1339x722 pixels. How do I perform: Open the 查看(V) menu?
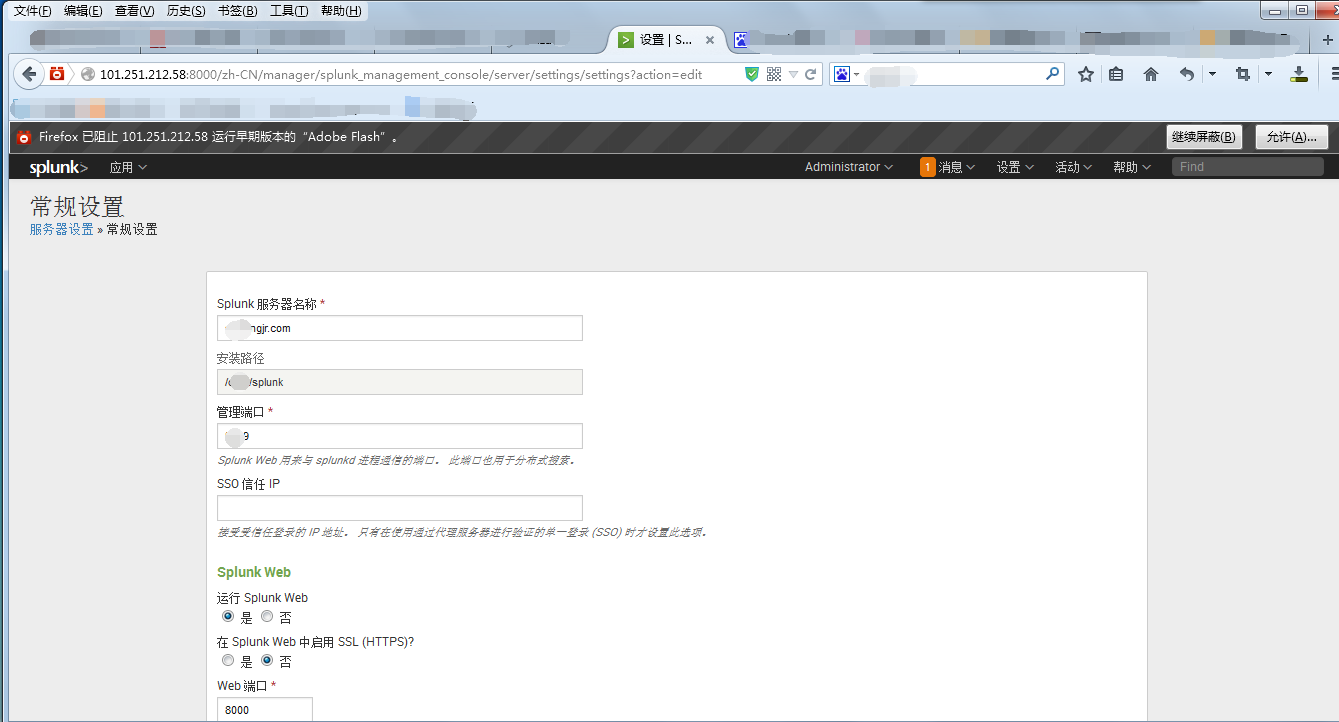click(135, 11)
